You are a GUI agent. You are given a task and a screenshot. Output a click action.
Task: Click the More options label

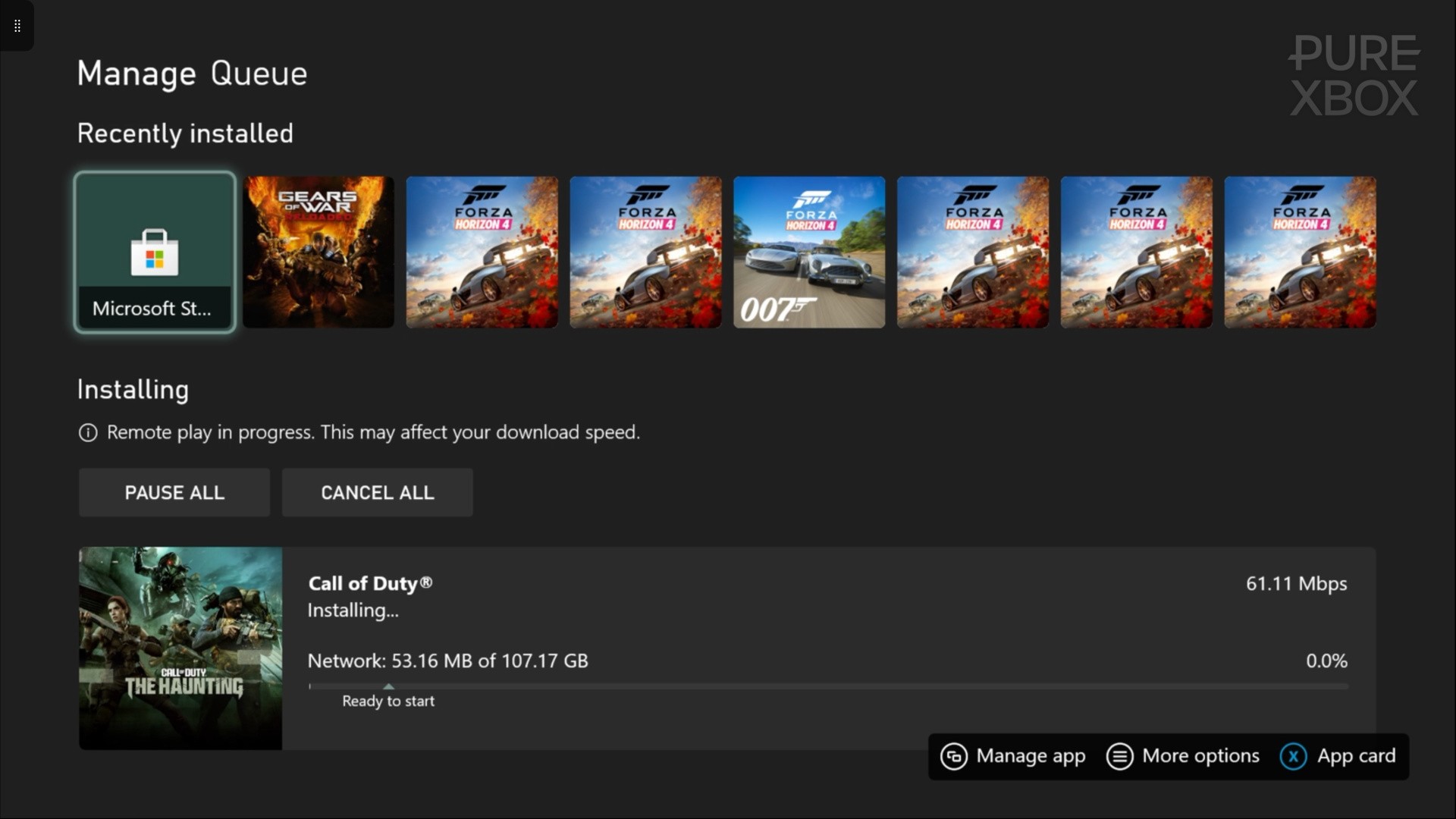coord(1200,756)
